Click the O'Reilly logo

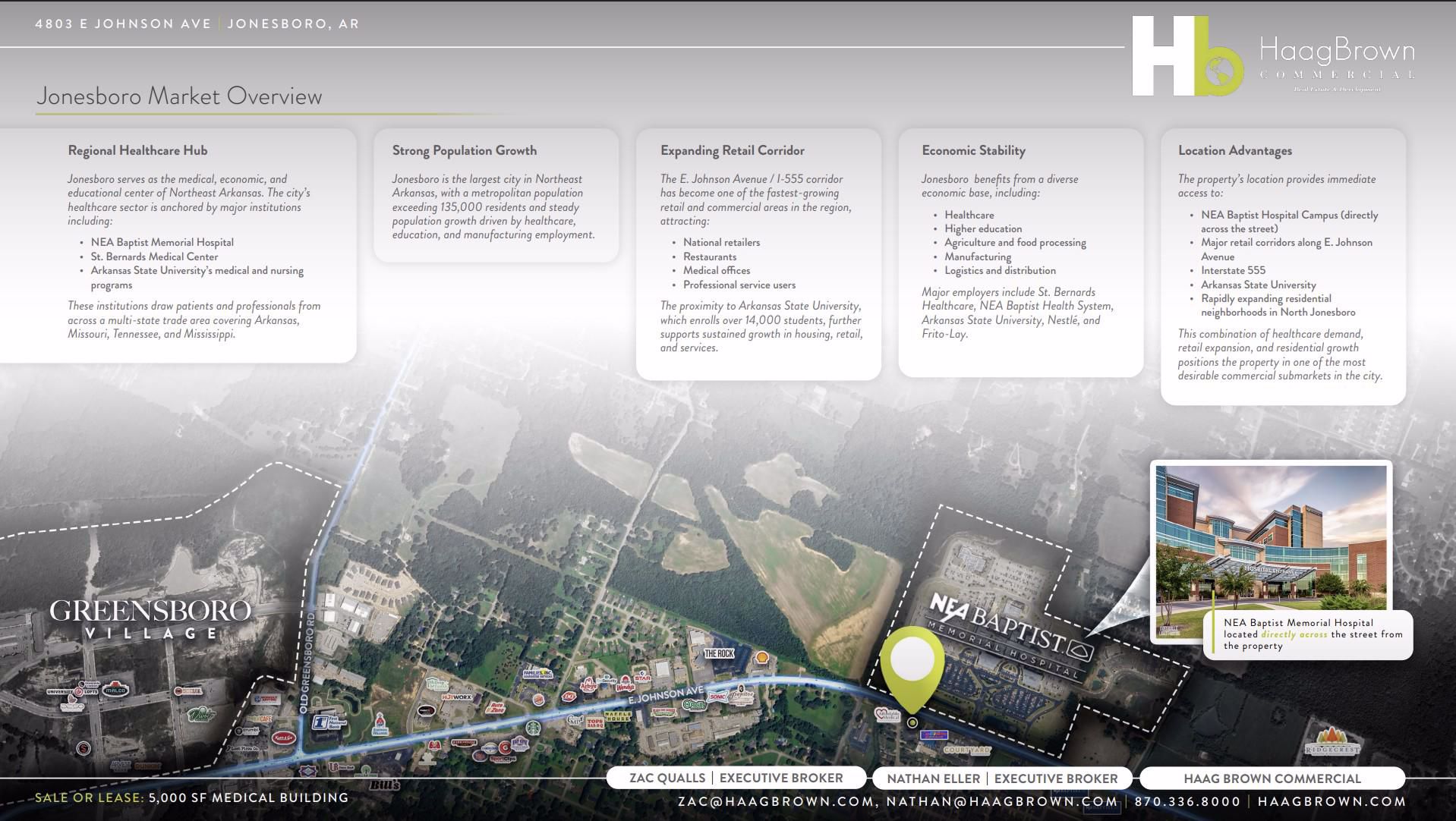pos(694,704)
